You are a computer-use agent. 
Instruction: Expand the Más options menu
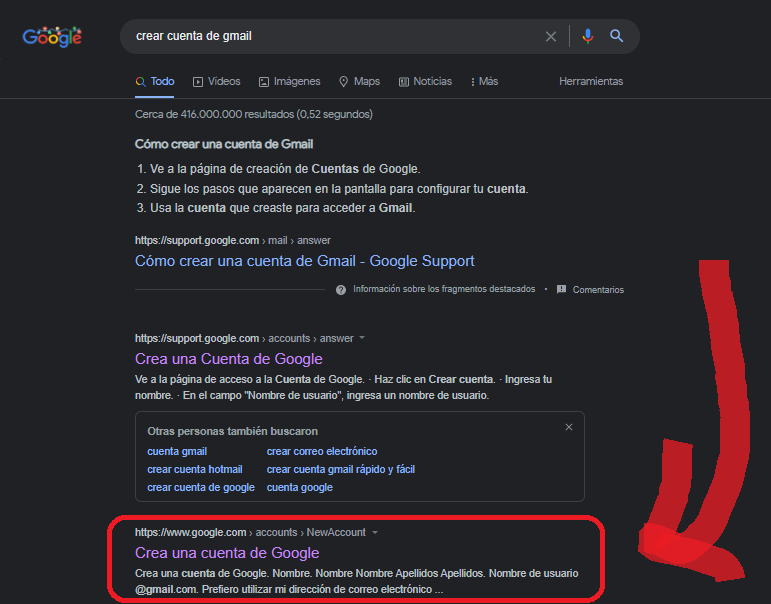coord(484,82)
